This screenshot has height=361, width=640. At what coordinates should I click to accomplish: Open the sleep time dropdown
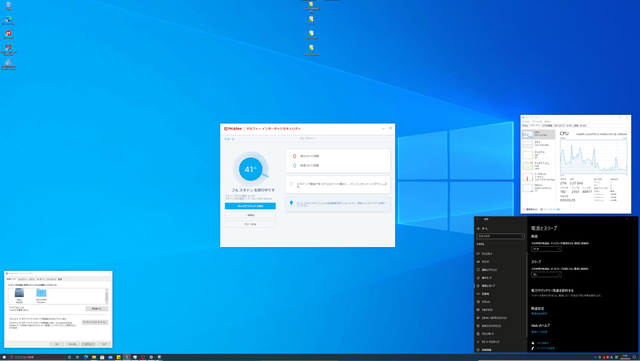coord(546,274)
